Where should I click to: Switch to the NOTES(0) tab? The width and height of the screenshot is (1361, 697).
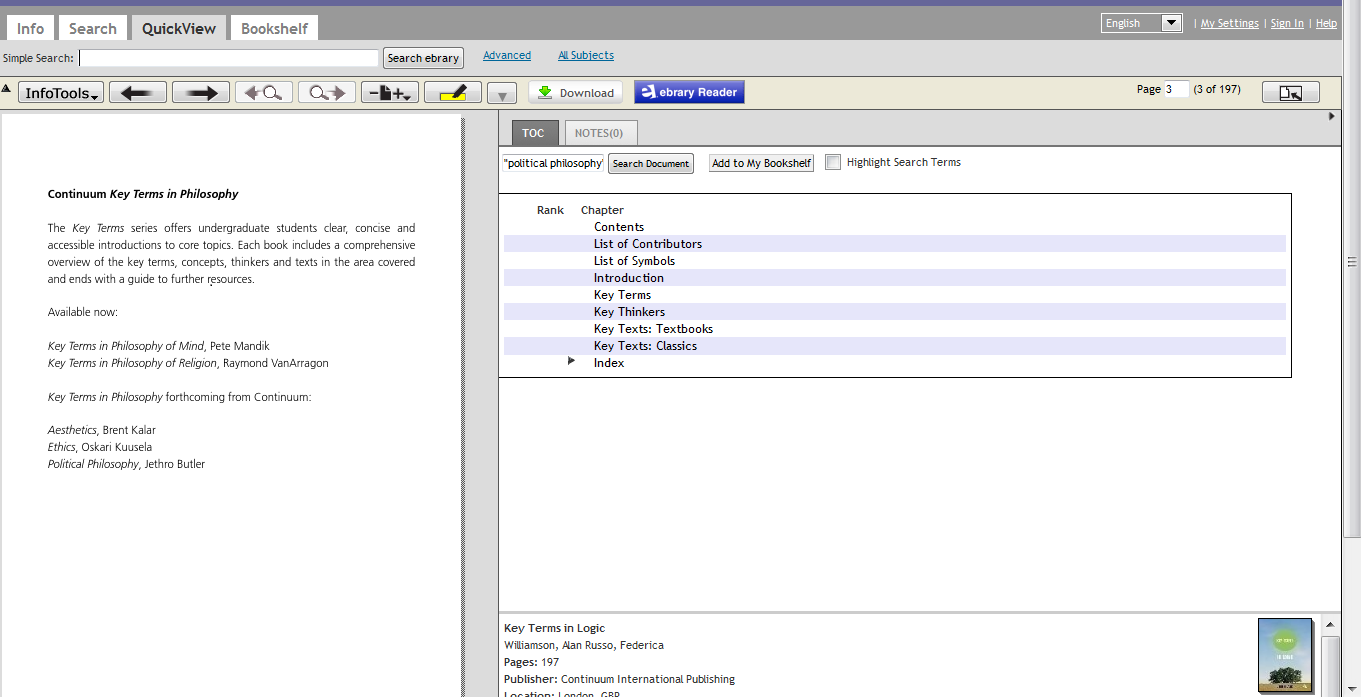[599, 133]
